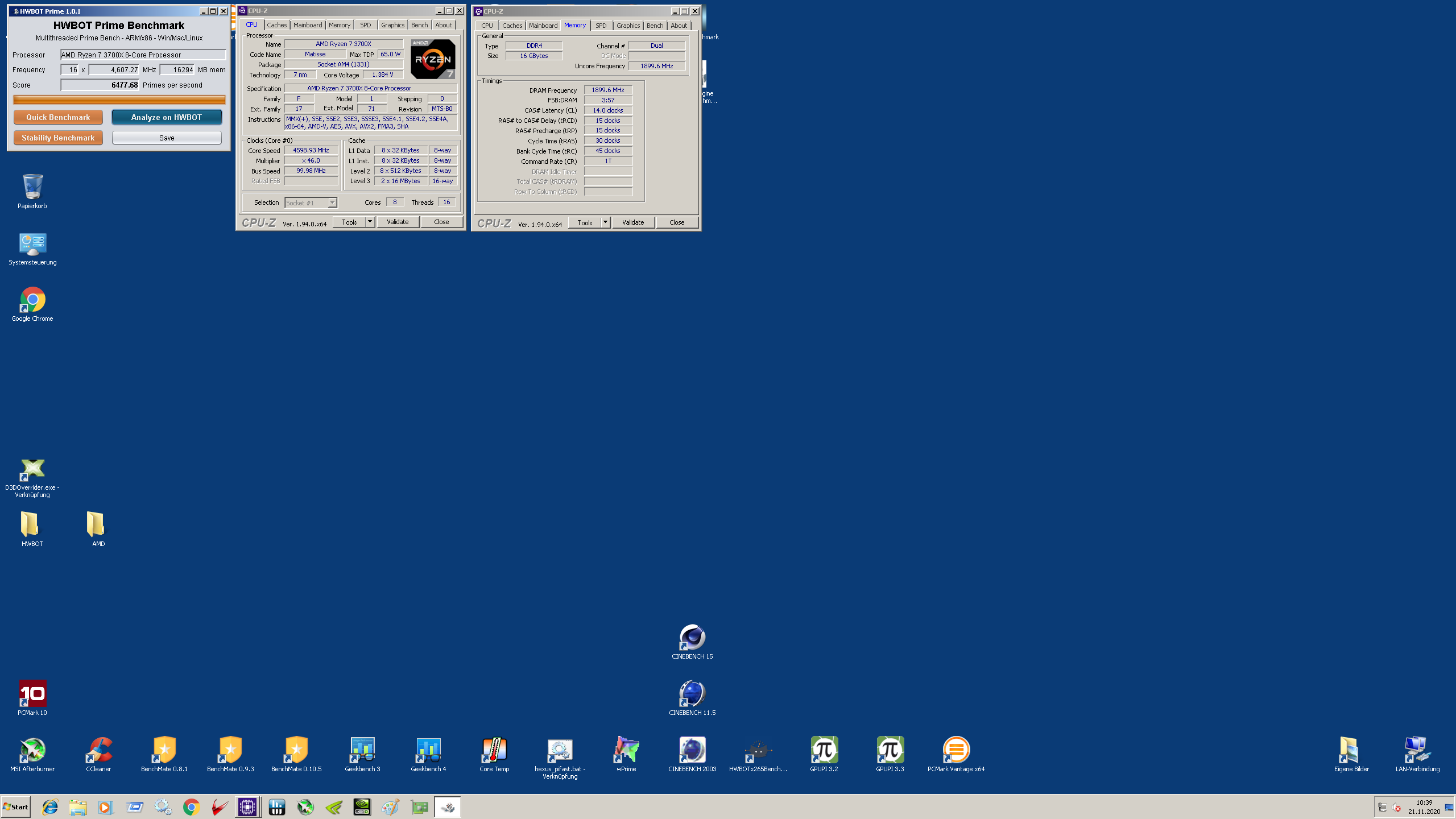Open Windows Explorer from the taskbar
This screenshot has height=819, width=1456.
(x=78, y=806)
